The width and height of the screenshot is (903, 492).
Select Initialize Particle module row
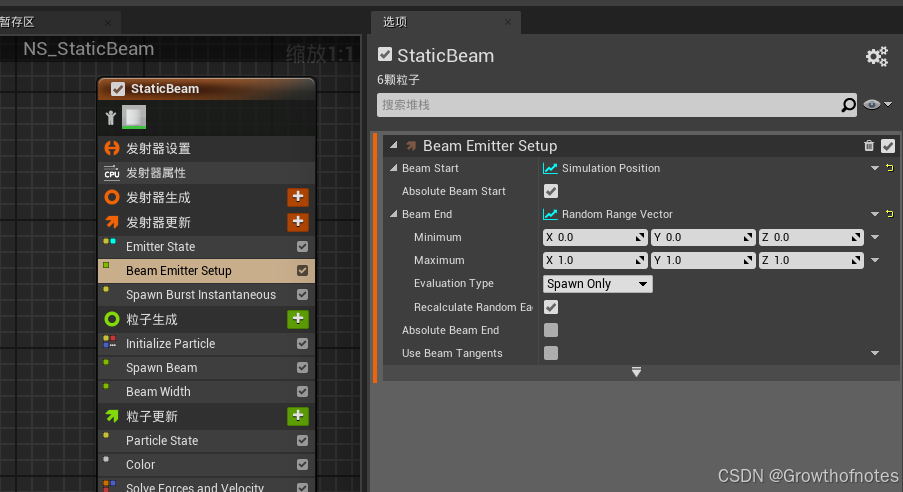pyautogui.click(x=207, y=343)
